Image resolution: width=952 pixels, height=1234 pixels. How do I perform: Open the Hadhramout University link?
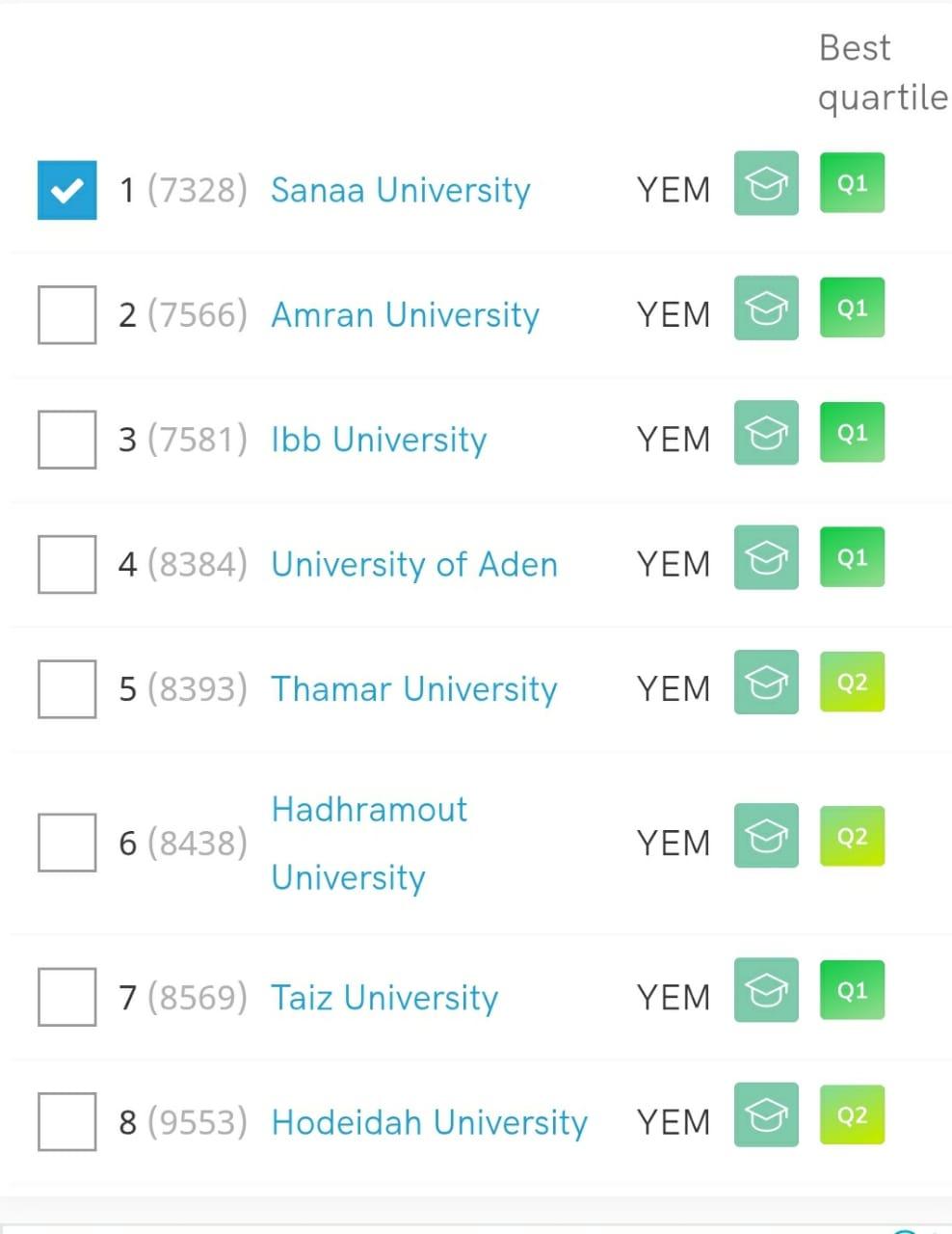[x=369, y=843]
